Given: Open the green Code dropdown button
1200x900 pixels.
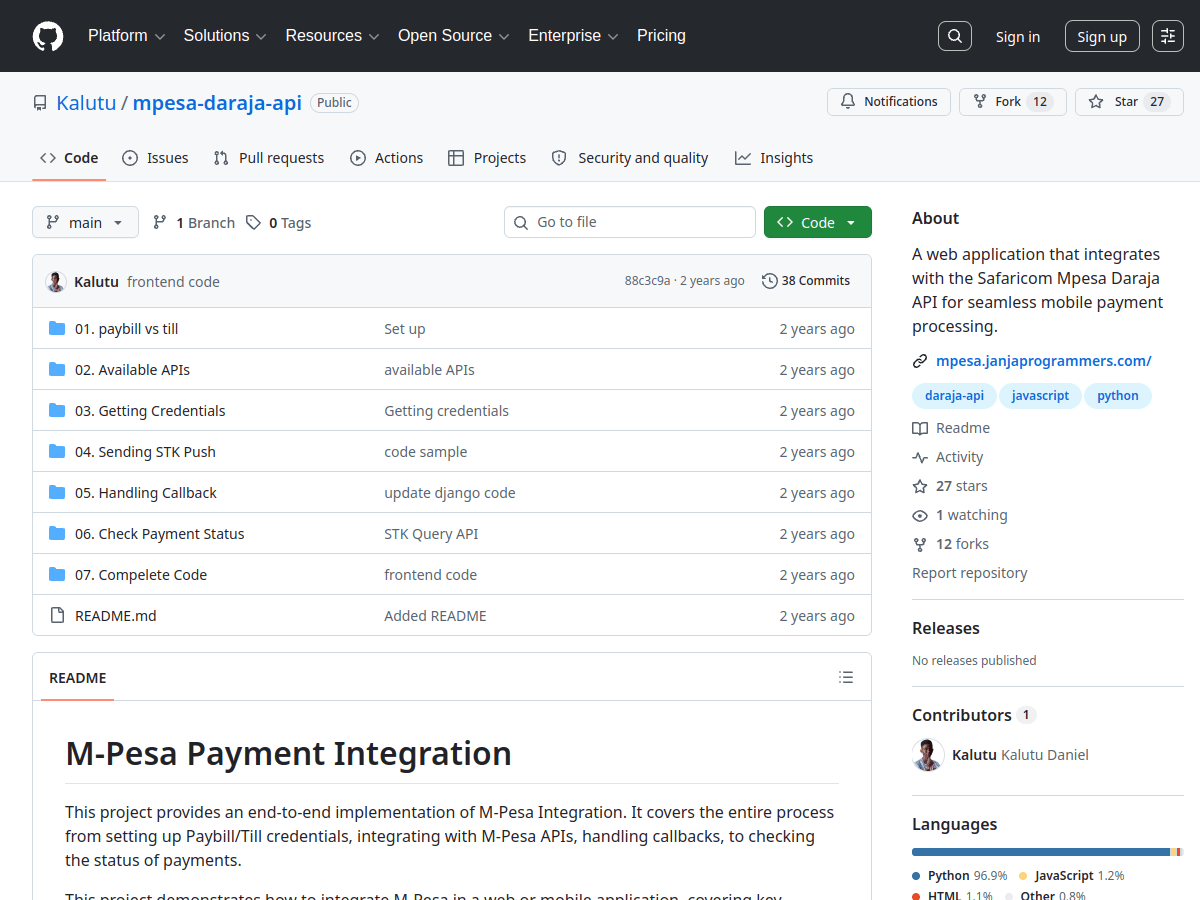Looking at the screenshot, I should pyautogui.click(x=818, y=222).
